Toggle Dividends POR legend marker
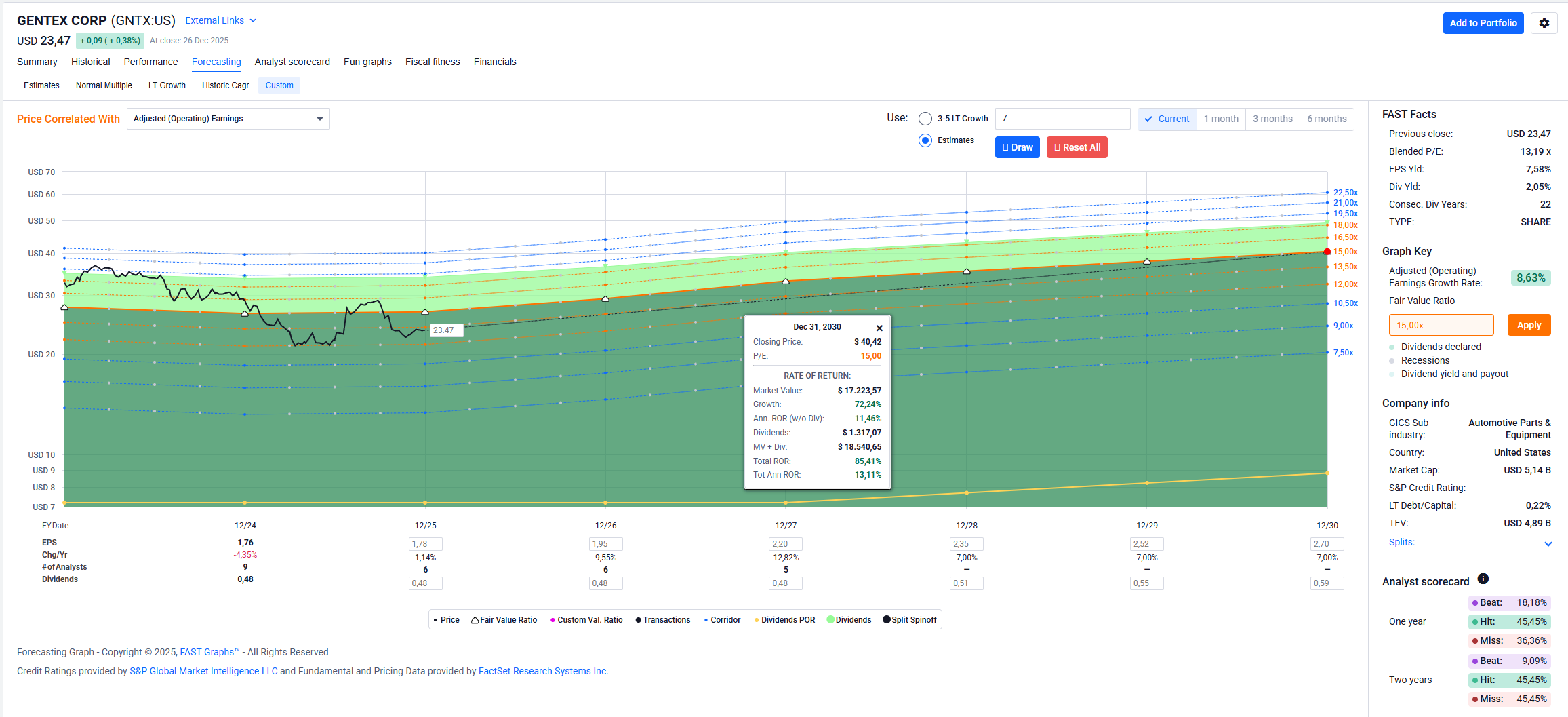 (x=757, y=620)
